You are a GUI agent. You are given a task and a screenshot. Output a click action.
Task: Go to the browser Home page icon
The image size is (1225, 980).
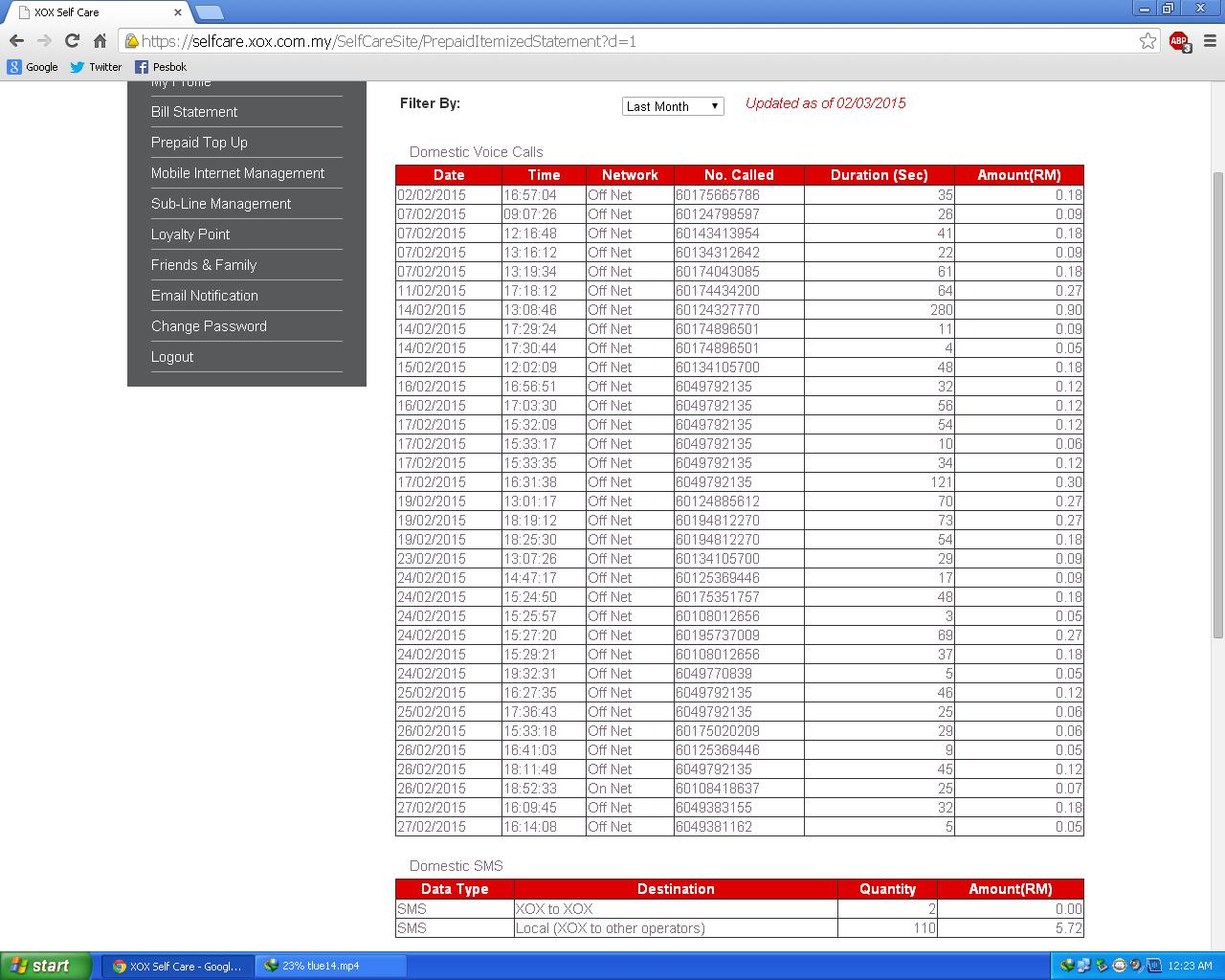(100, 40)
